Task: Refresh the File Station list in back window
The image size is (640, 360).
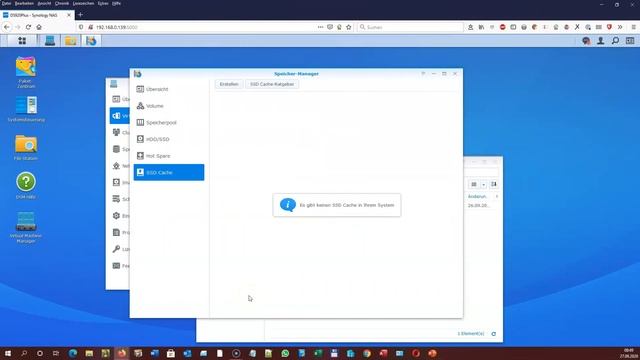Action: tap(493, 334)
